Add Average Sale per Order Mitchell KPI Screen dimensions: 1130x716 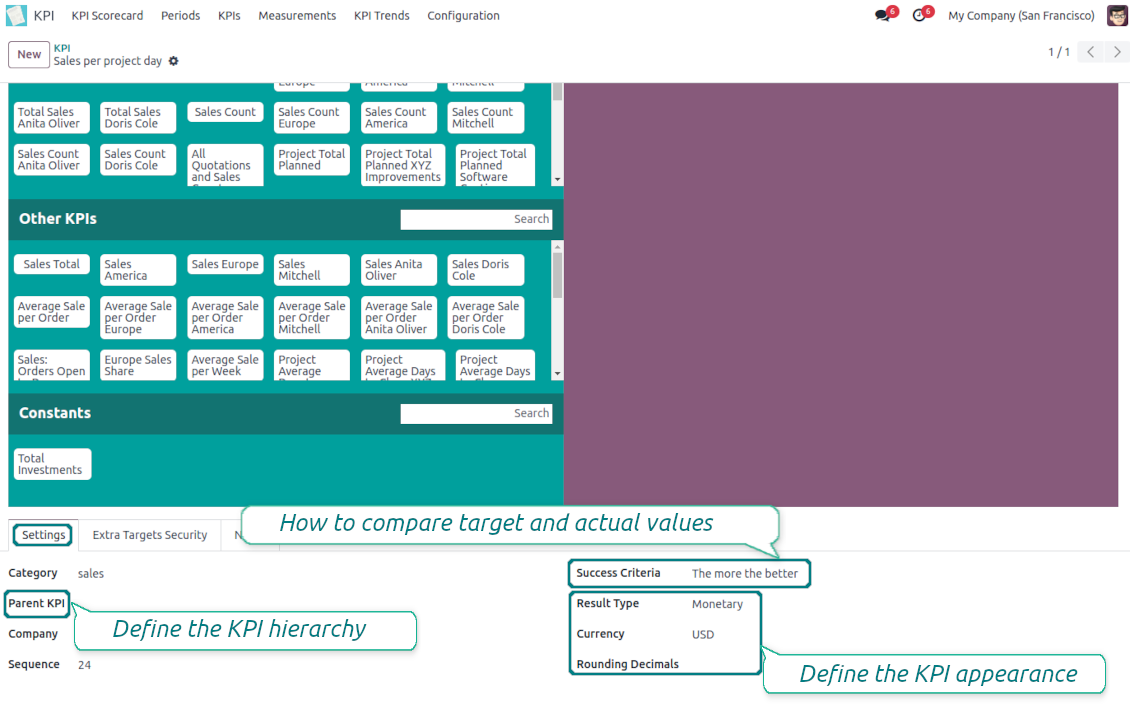pos(311,318)
